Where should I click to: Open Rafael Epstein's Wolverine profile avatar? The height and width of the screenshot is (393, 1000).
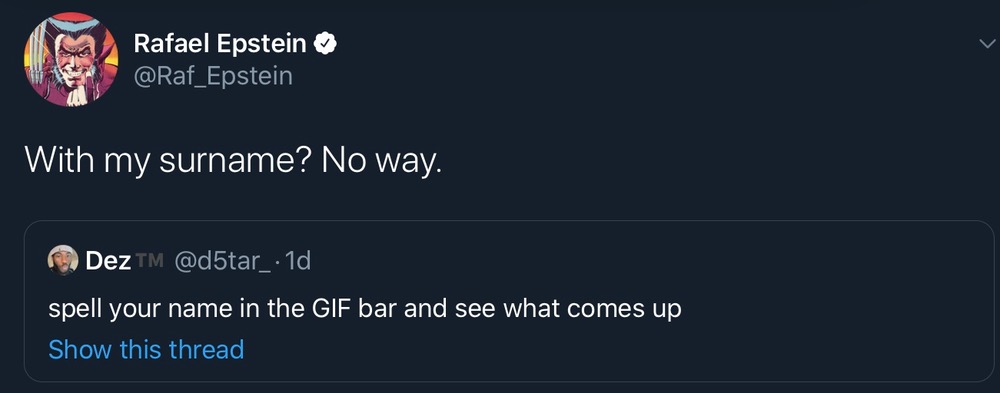pyautogui.click(x=71, y=59)
